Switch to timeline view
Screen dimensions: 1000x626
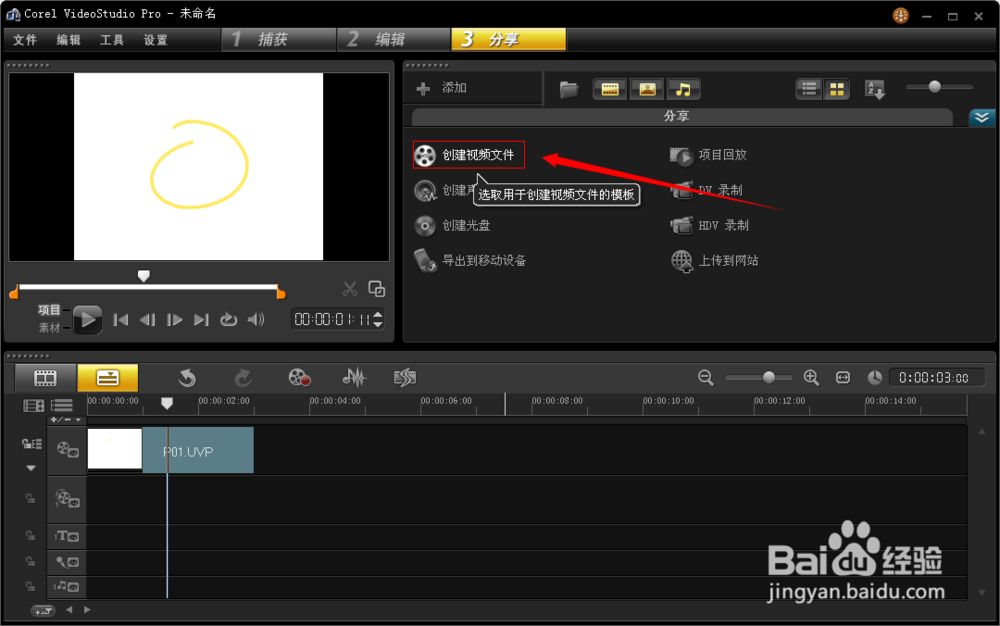pyautogui.click(x=107, y=378)
